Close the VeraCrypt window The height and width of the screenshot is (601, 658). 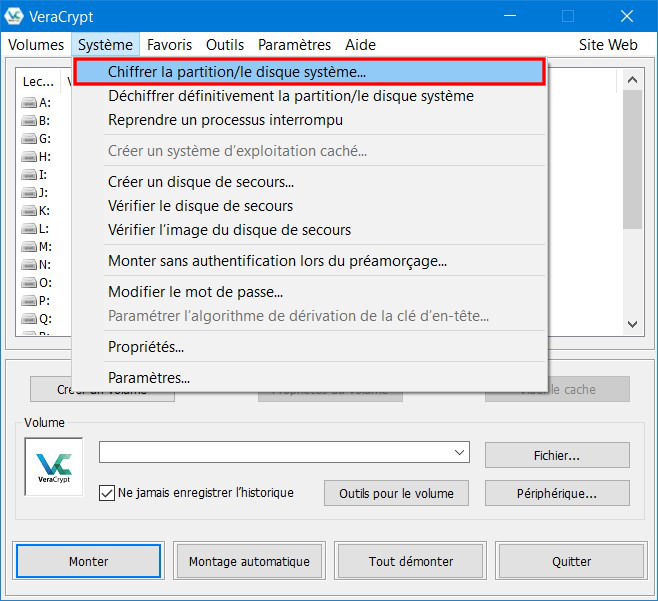(x=627, y=16)
